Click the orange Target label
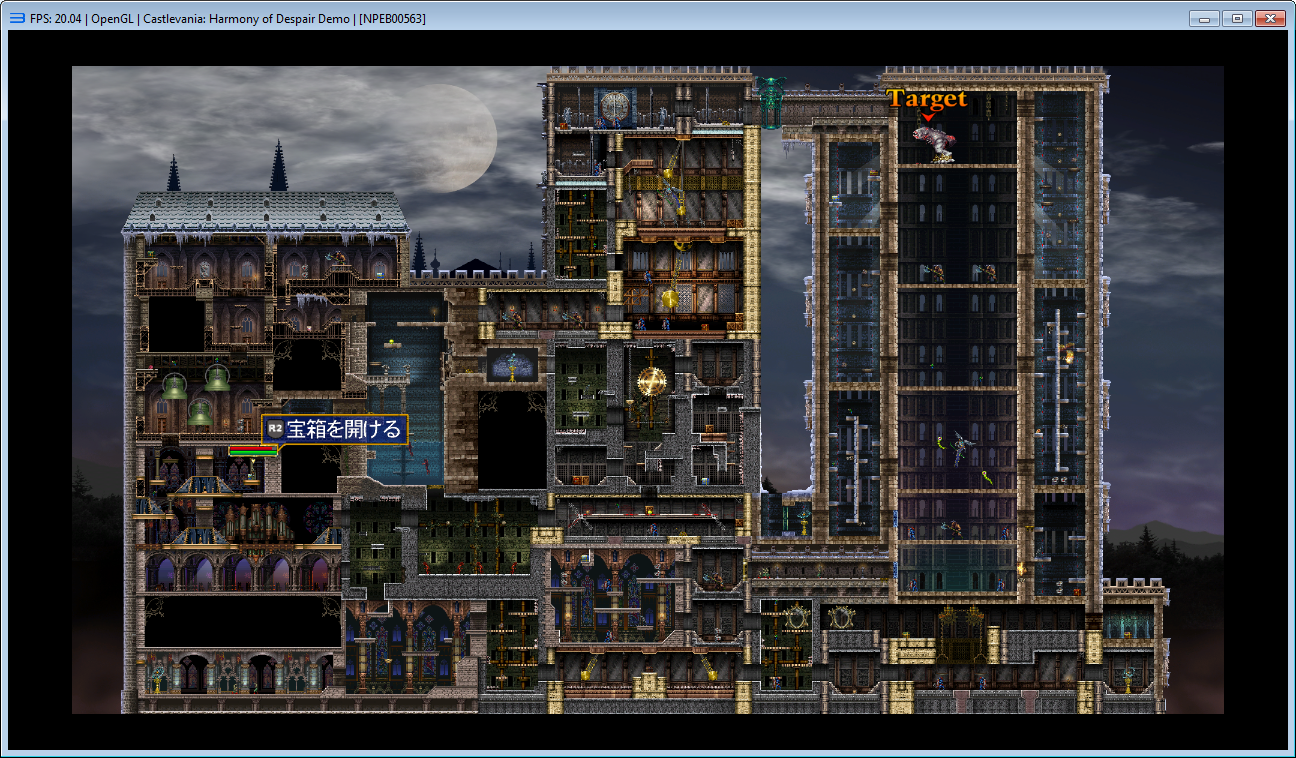1296x758 pixels. point(928,99)
